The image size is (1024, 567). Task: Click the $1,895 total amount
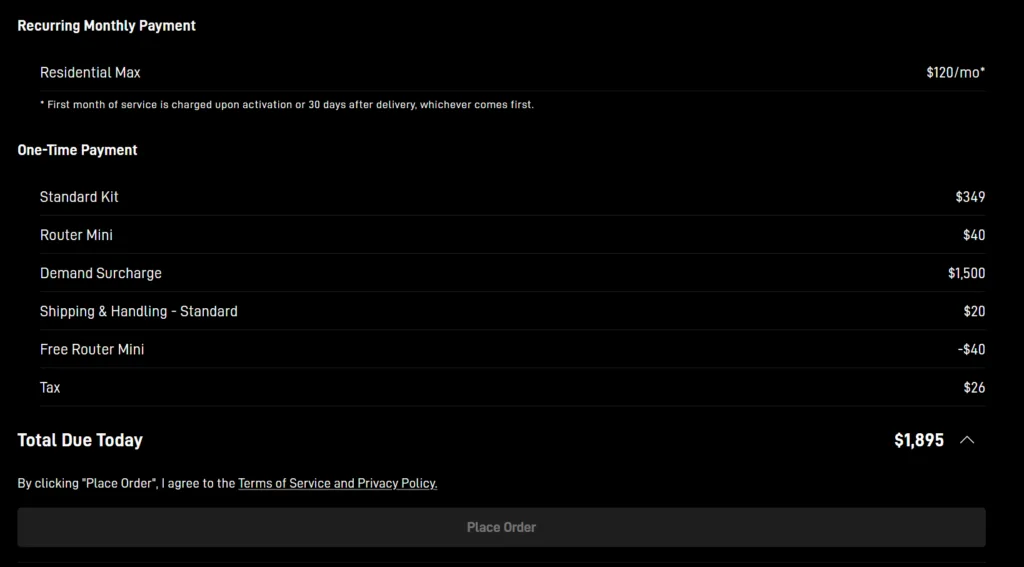coord(918,440)
